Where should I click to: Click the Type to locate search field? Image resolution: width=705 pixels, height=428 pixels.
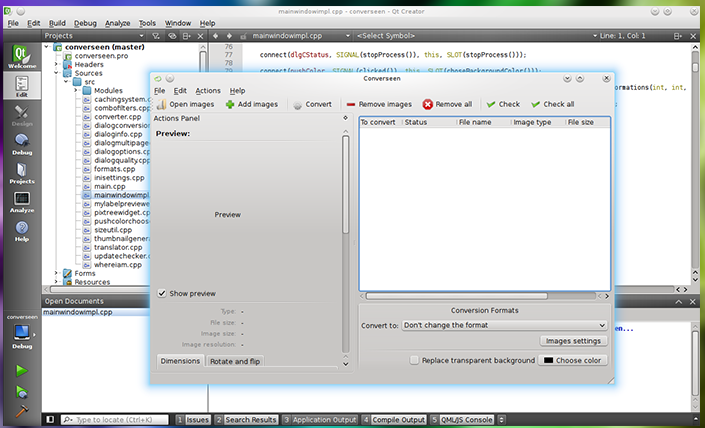pyautogui.click(x=115, y=419)
